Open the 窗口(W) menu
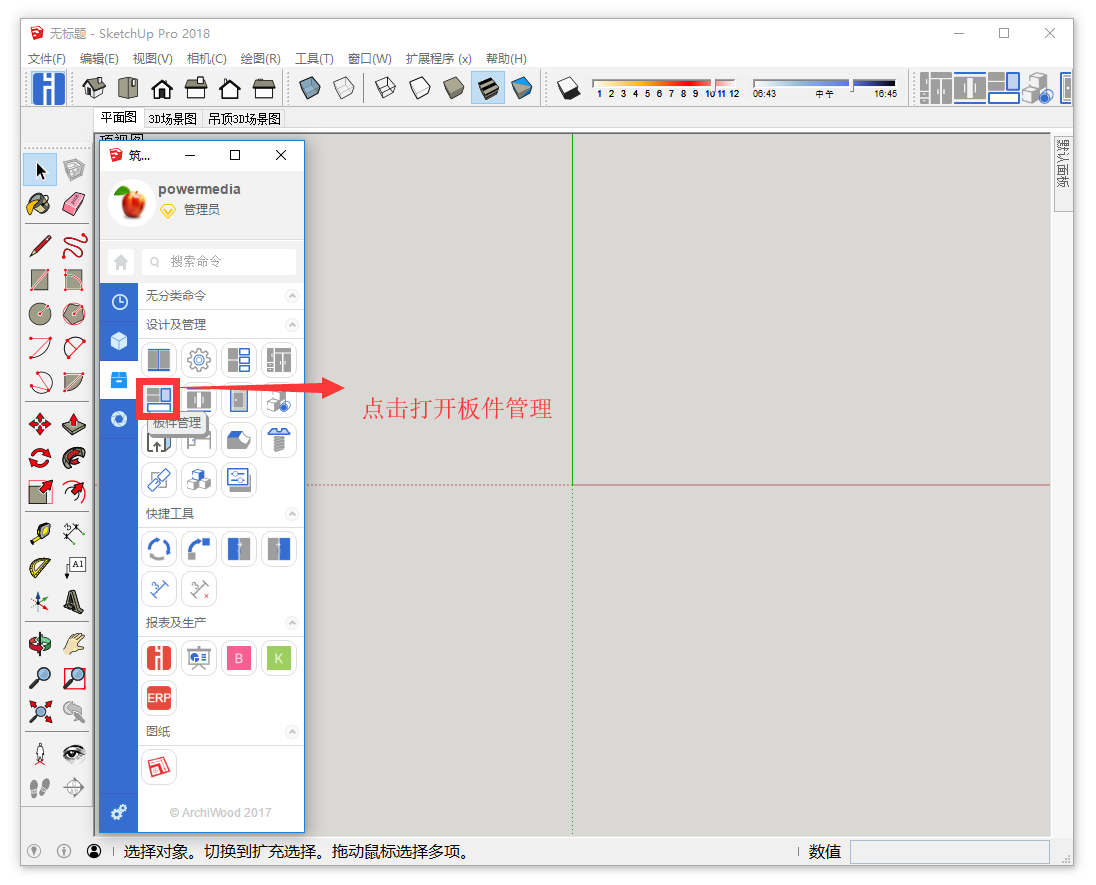1096x885 pixels. coord(368,58)
